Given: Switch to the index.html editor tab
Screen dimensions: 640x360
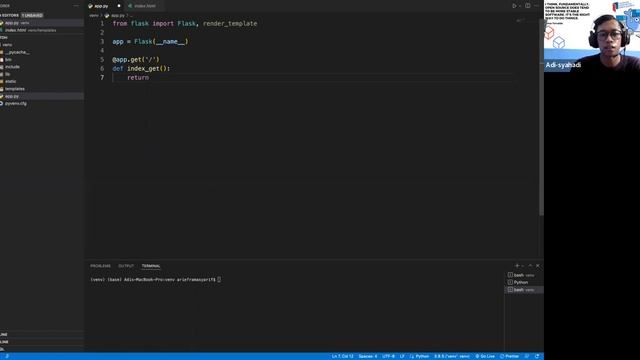Looking at the screenshot, I should click(144, 6).
